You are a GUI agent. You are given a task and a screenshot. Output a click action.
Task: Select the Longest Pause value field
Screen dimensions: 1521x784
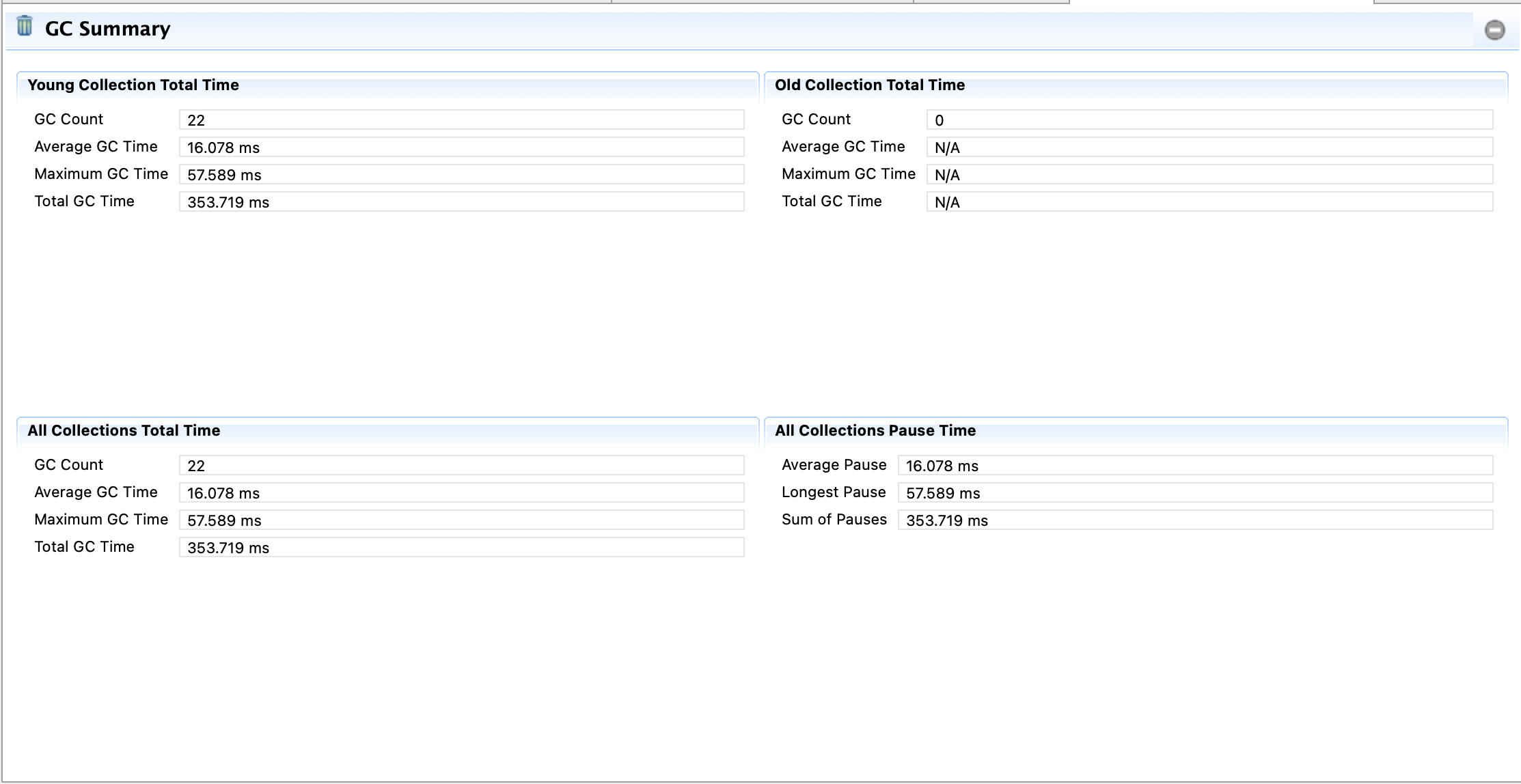tap(1195, 492)
